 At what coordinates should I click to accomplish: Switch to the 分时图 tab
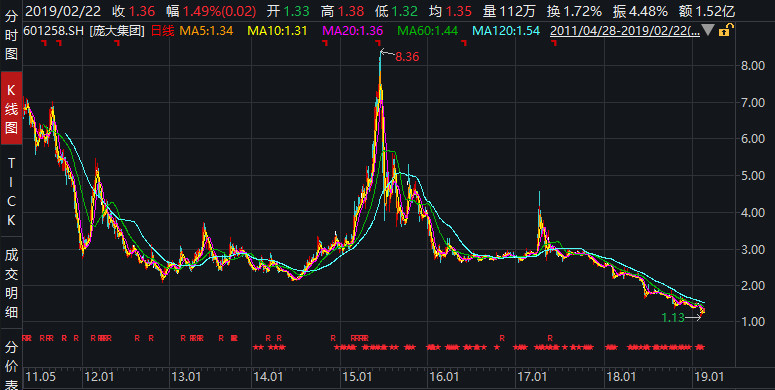click(x=11, y=36)
